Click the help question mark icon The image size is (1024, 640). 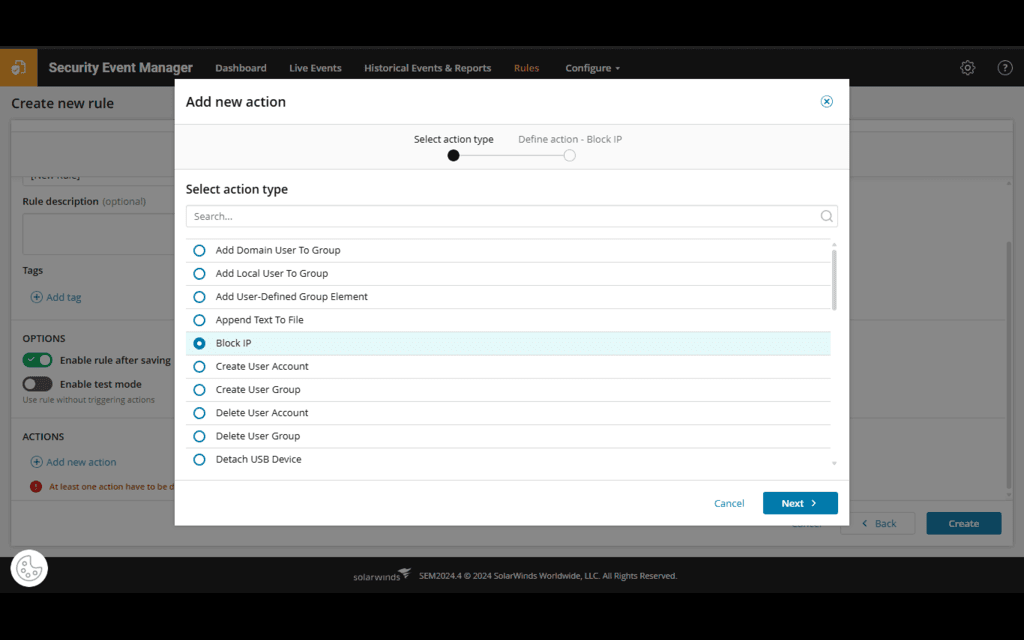(1004, 67)
